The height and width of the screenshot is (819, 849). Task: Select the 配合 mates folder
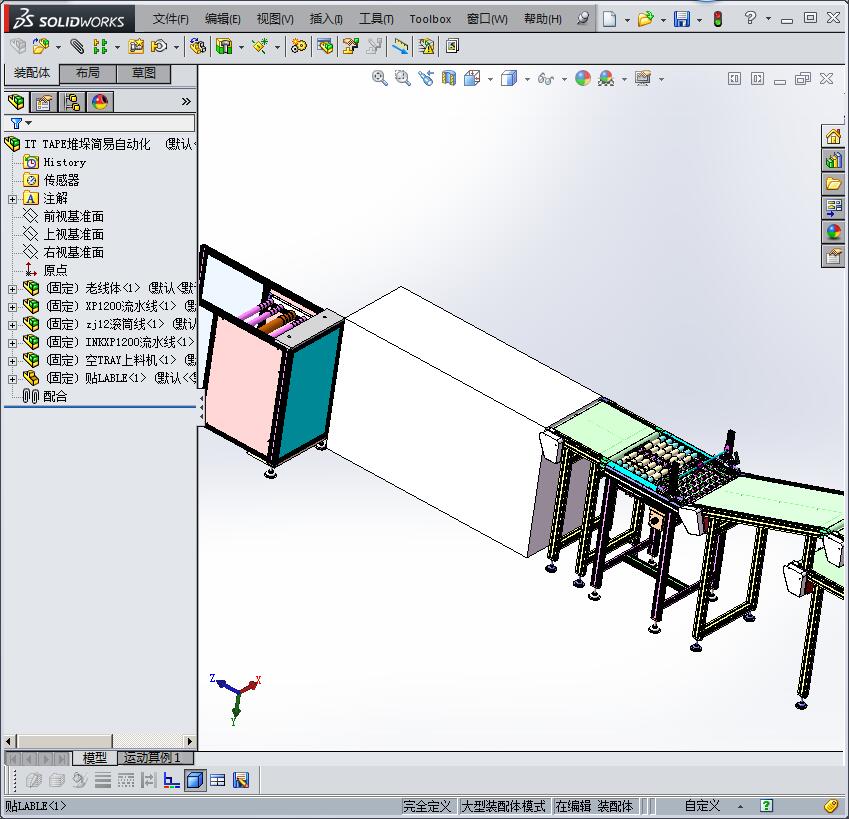(x=55, y=397)
